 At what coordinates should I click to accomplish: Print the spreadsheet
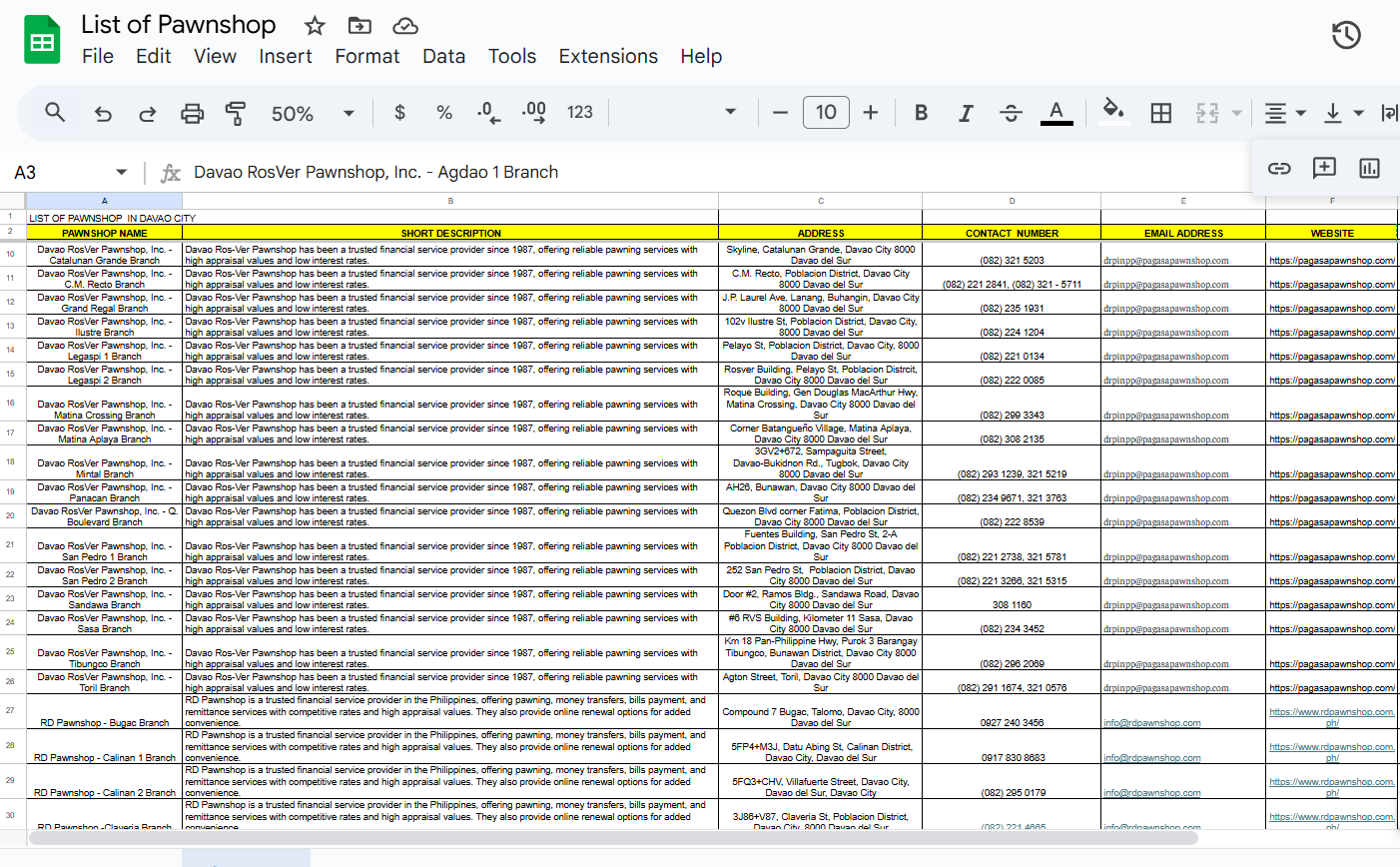(x=192, y=113)
